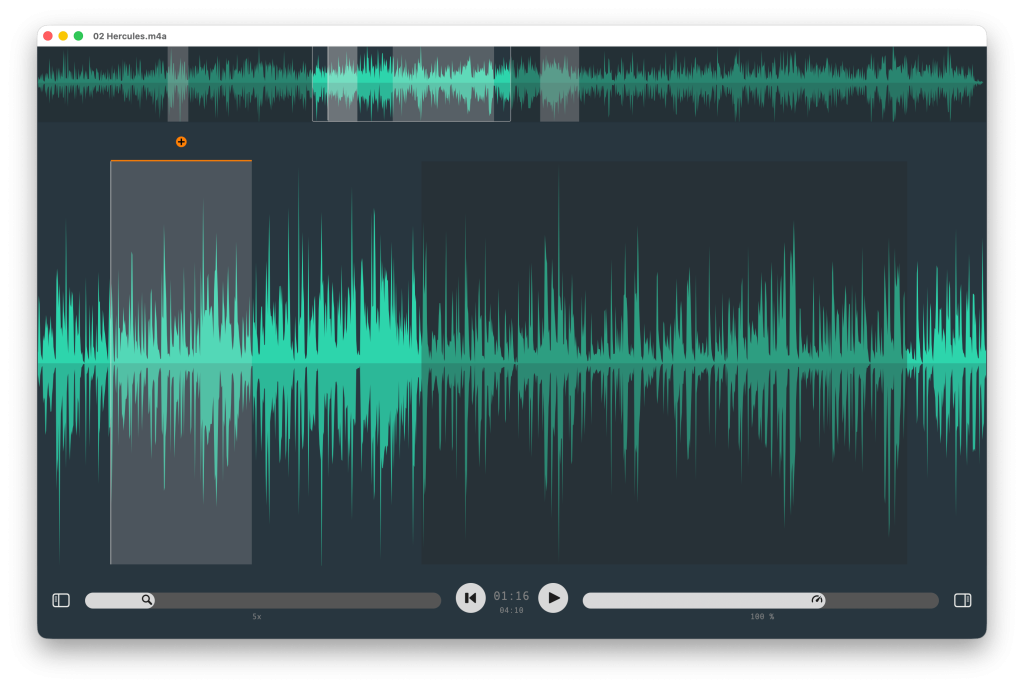Click the empty playback speed track
This screenshot has width=1024, height=688.
[x=880, y=600]
